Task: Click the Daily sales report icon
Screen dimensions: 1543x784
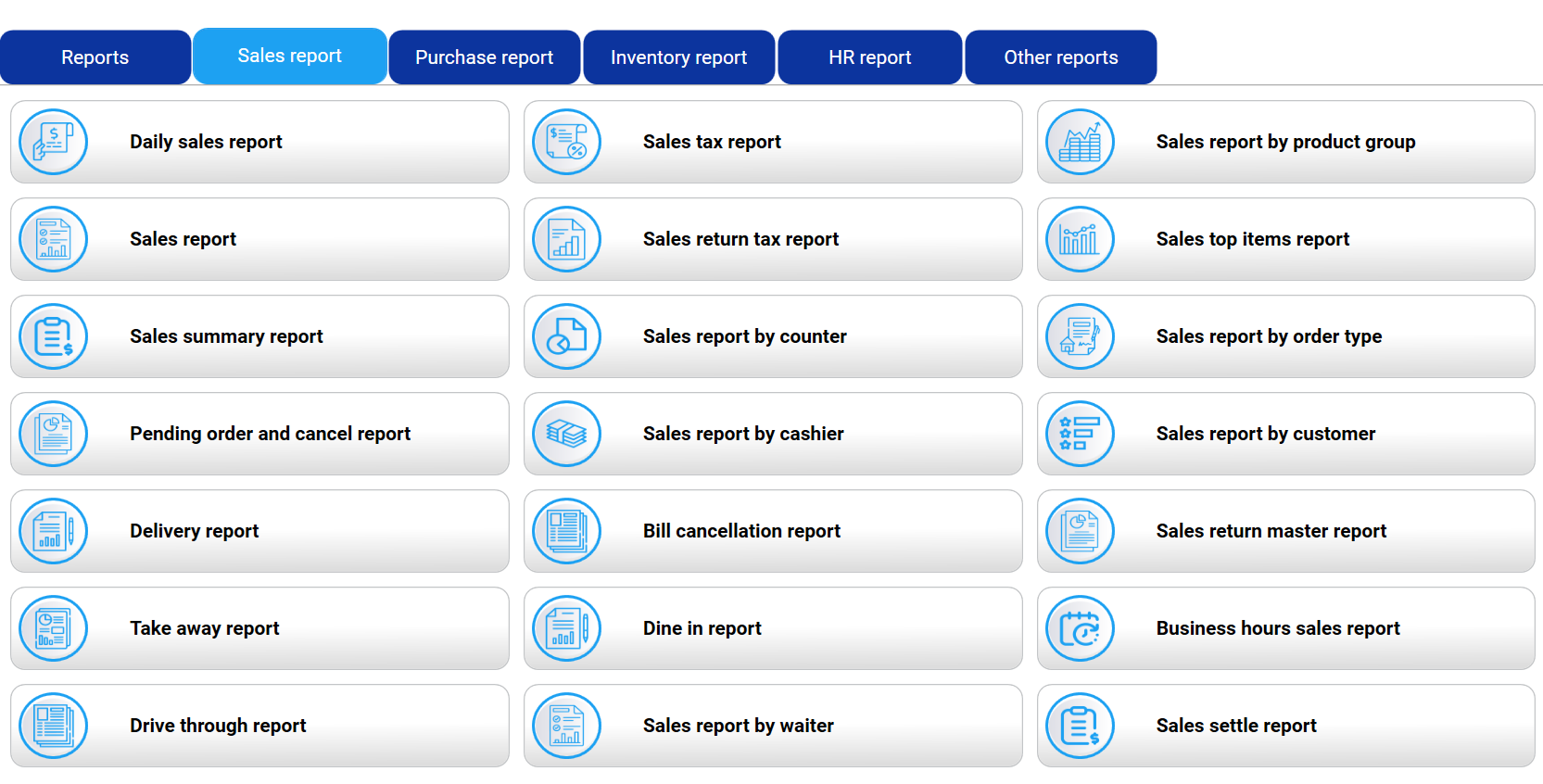Action: pos(54,142)
